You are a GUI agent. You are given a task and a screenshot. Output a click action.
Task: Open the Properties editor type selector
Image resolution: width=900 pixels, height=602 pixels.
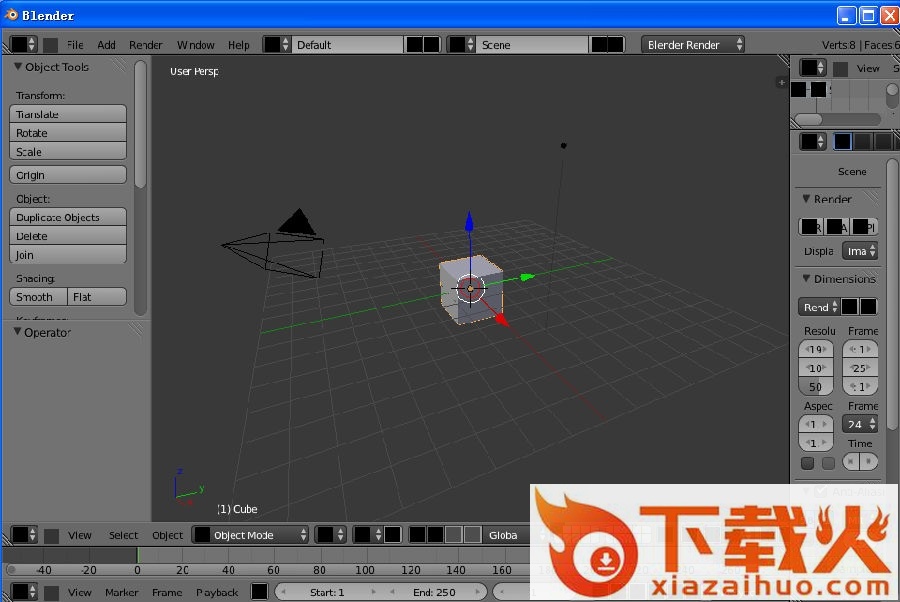click(x=813, y=141)
